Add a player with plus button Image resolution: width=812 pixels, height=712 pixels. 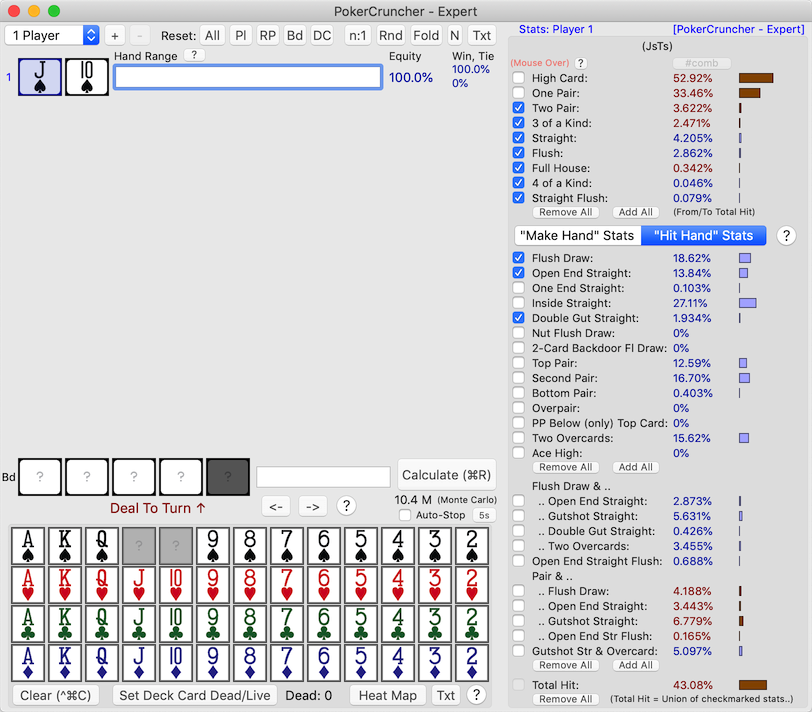point(115,36)
